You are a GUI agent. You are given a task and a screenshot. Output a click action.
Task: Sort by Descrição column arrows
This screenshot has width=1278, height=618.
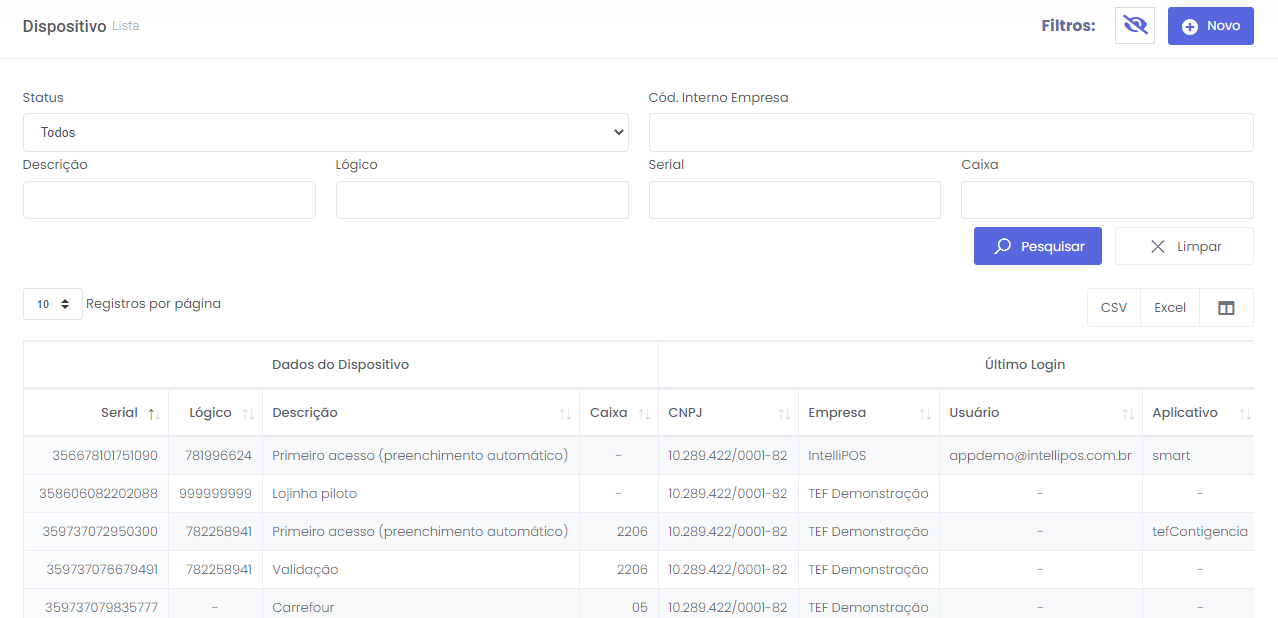point(565,413)
